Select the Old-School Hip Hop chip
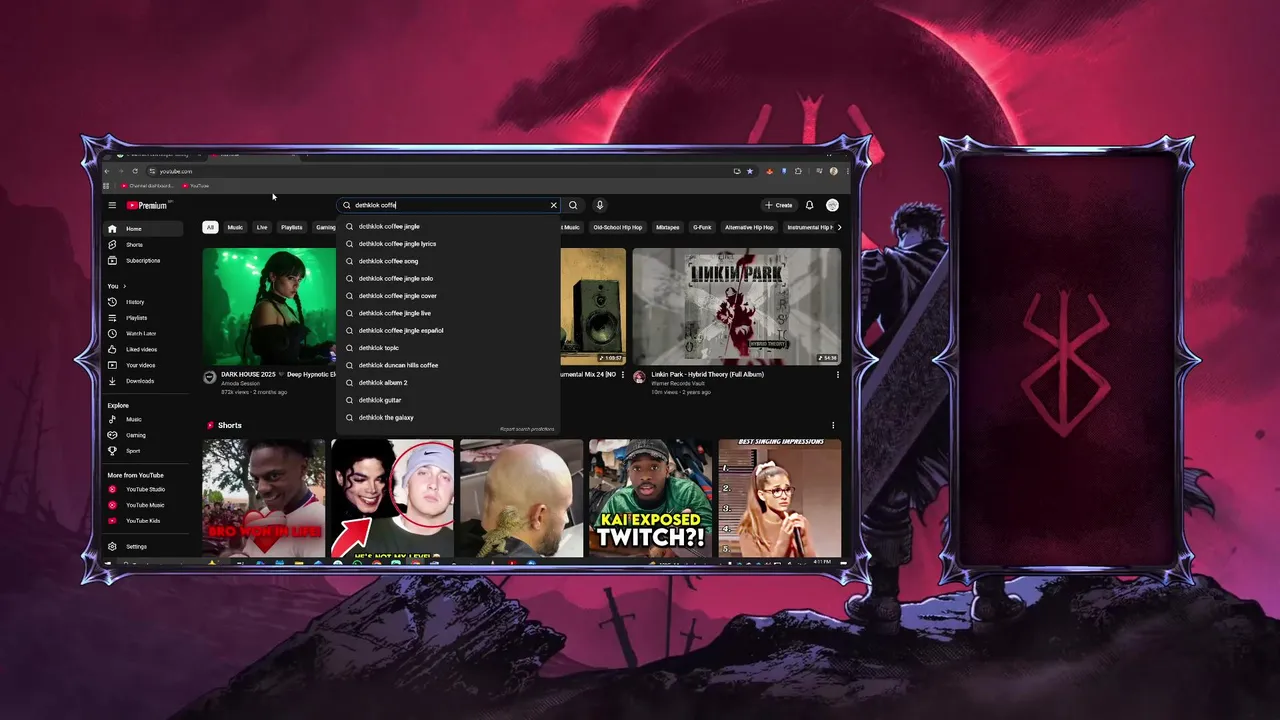 pos(618,227)
